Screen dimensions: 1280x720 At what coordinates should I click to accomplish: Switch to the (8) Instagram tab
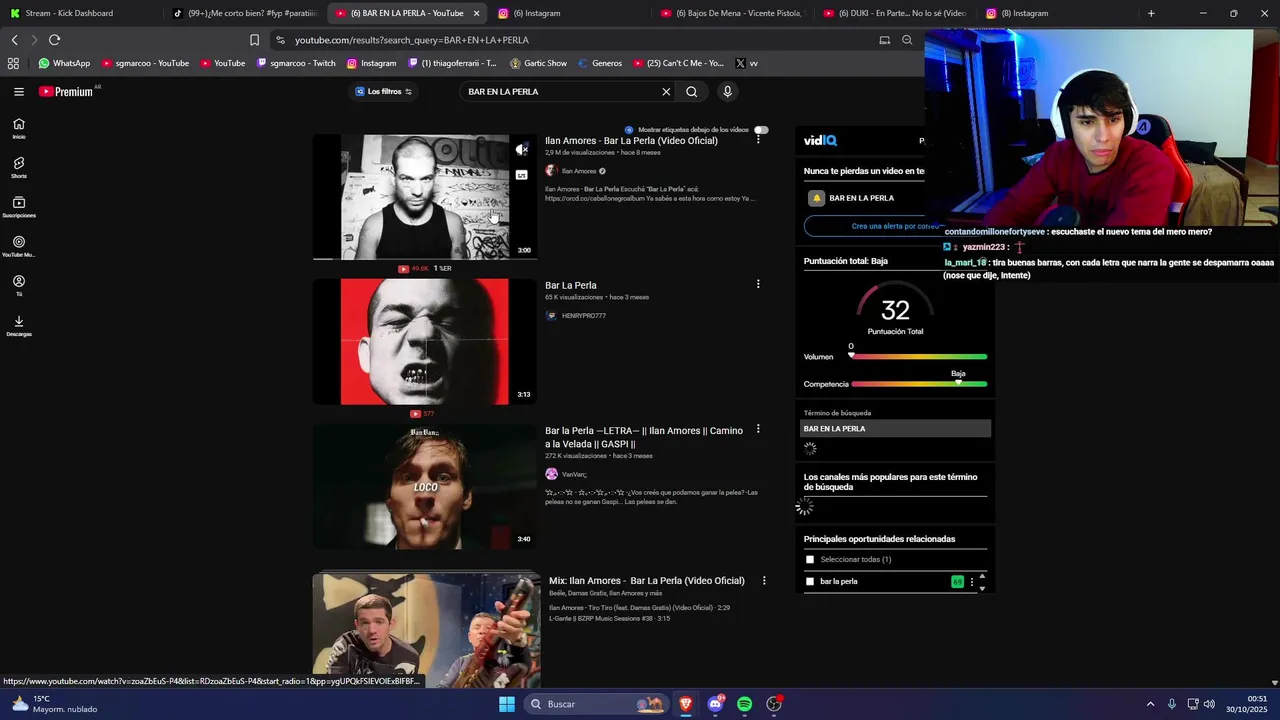(1058, 13)
